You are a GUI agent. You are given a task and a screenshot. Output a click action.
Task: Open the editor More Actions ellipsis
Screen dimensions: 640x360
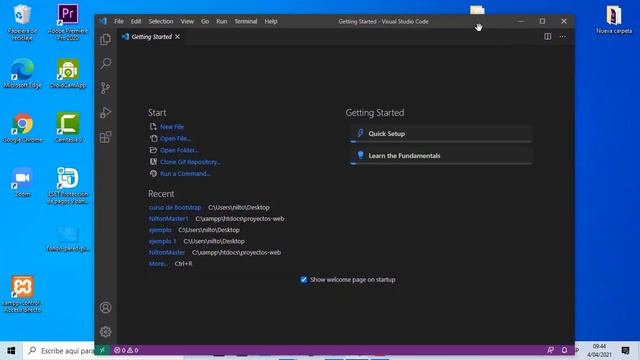click(x=562, y=37)
